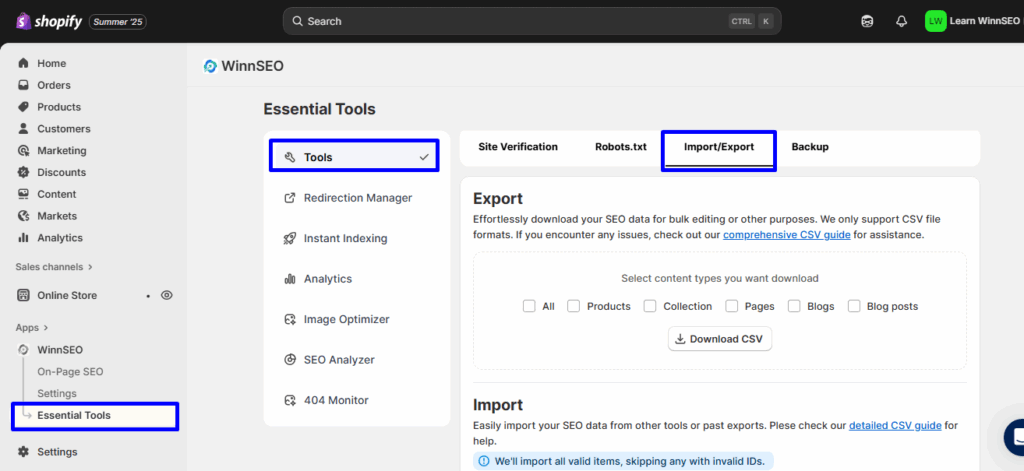
Task: Click the Image Optimizer icon
Action: click(x=290, y=319)
